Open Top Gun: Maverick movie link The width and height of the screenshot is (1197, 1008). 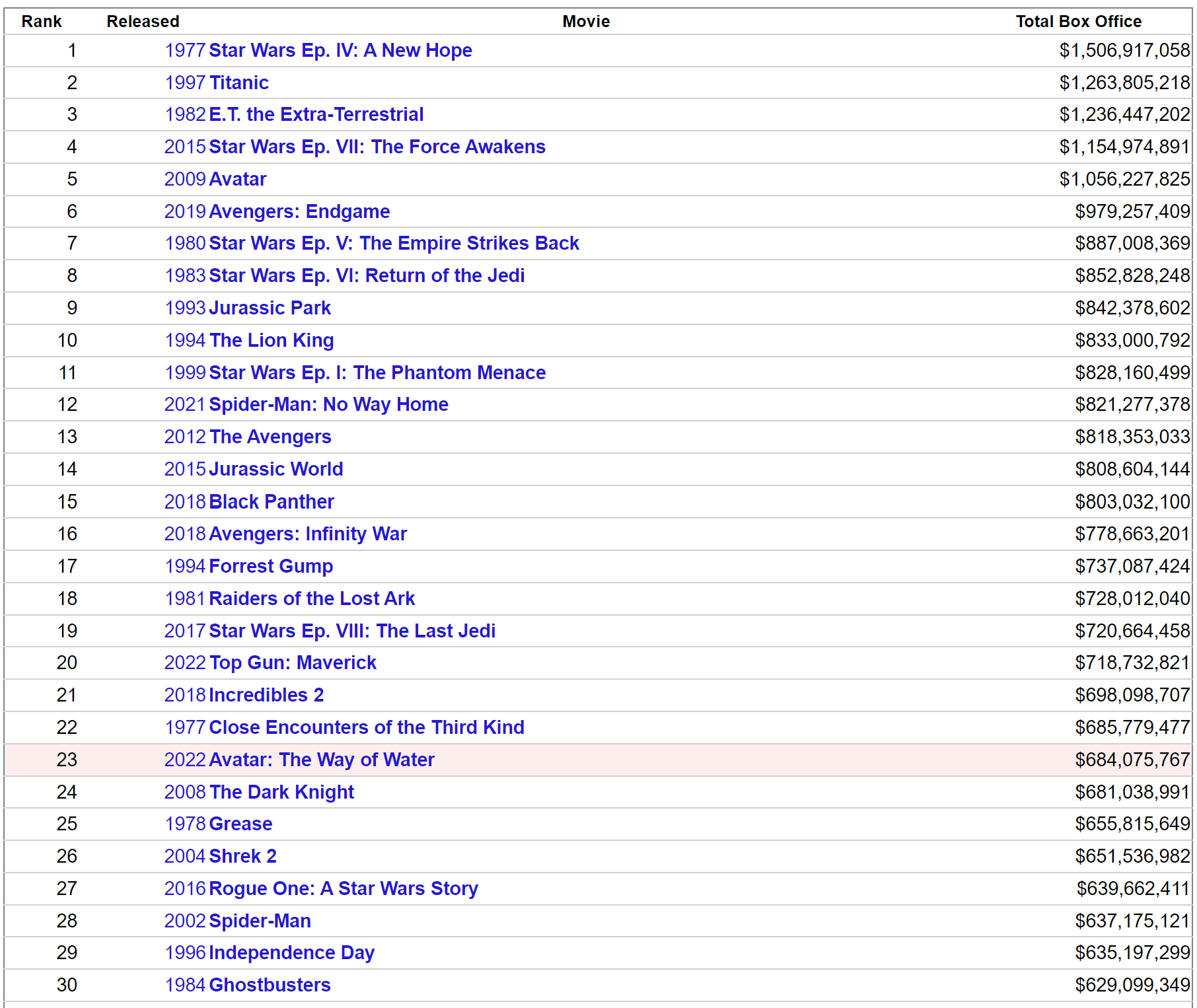(293, 663)
